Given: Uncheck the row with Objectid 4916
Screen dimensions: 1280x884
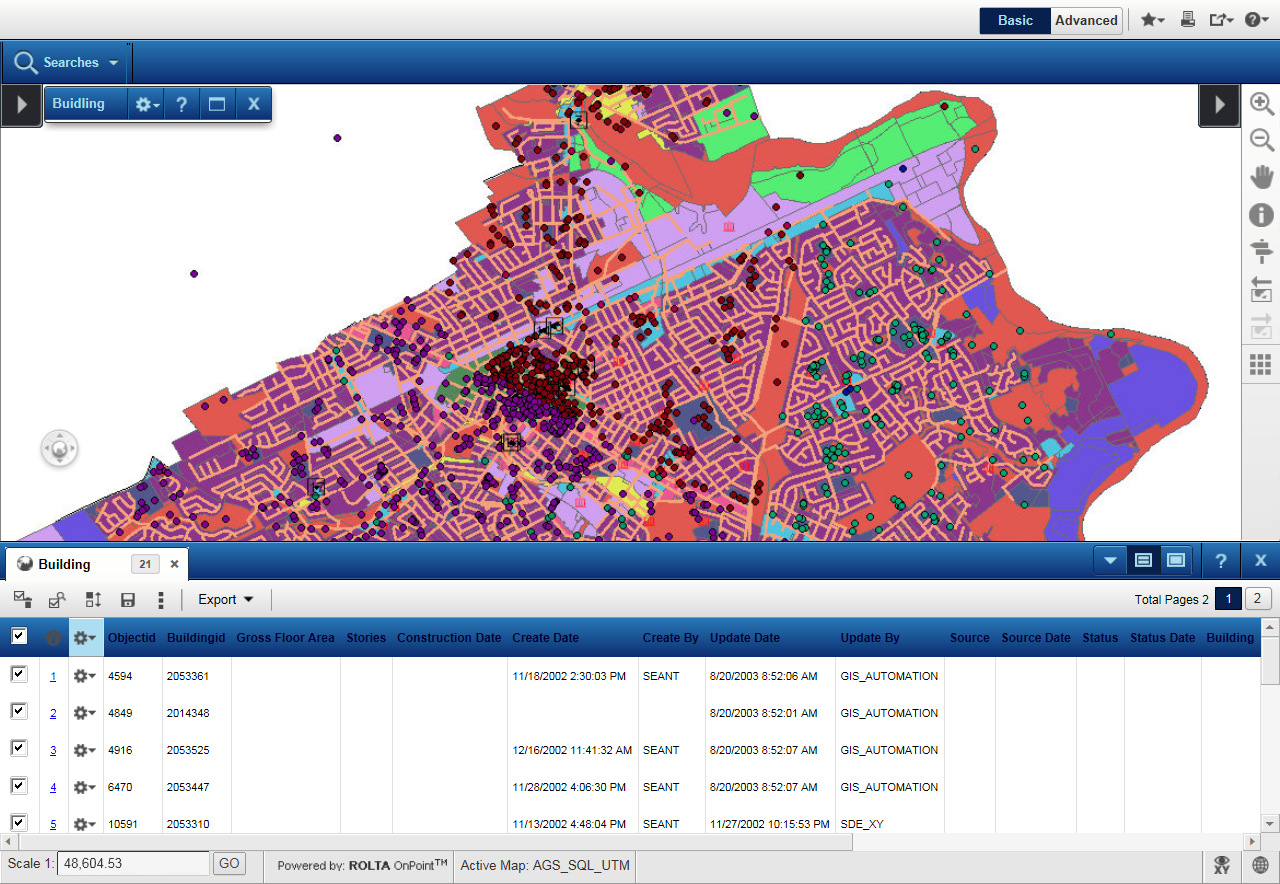Looking at the screenshot, I should tap(19, 748).
